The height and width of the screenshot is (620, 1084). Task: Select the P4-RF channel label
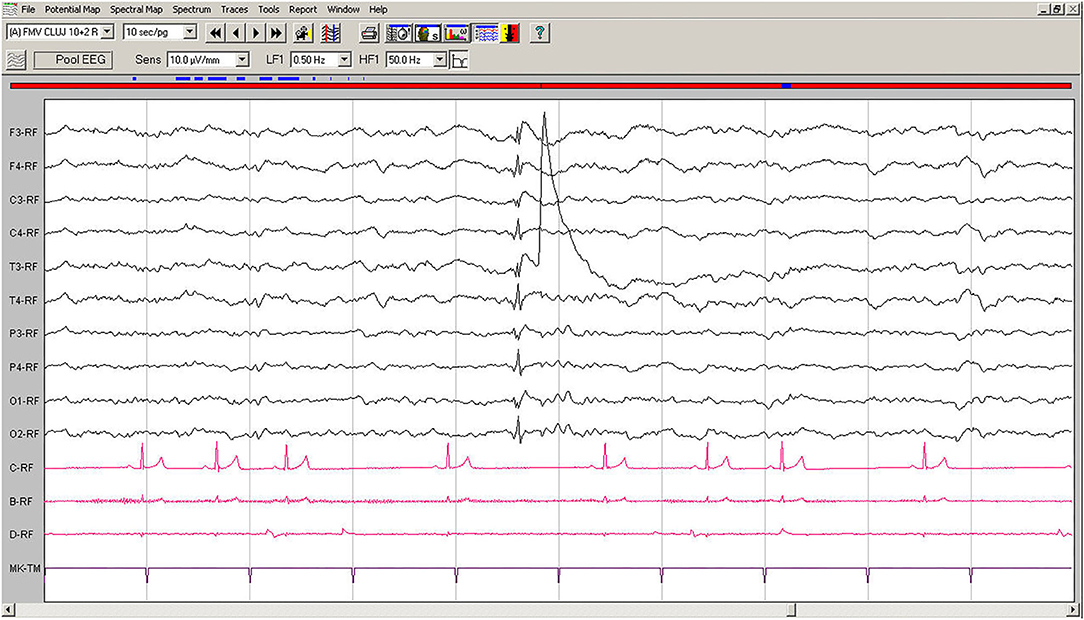pos(24,368)
